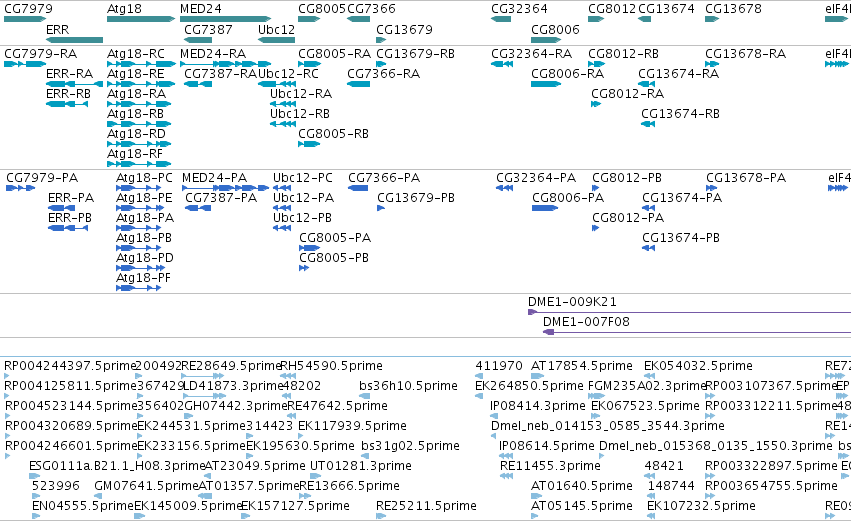Select the bs36h10.5prime EST label

[x=409, y=386]
